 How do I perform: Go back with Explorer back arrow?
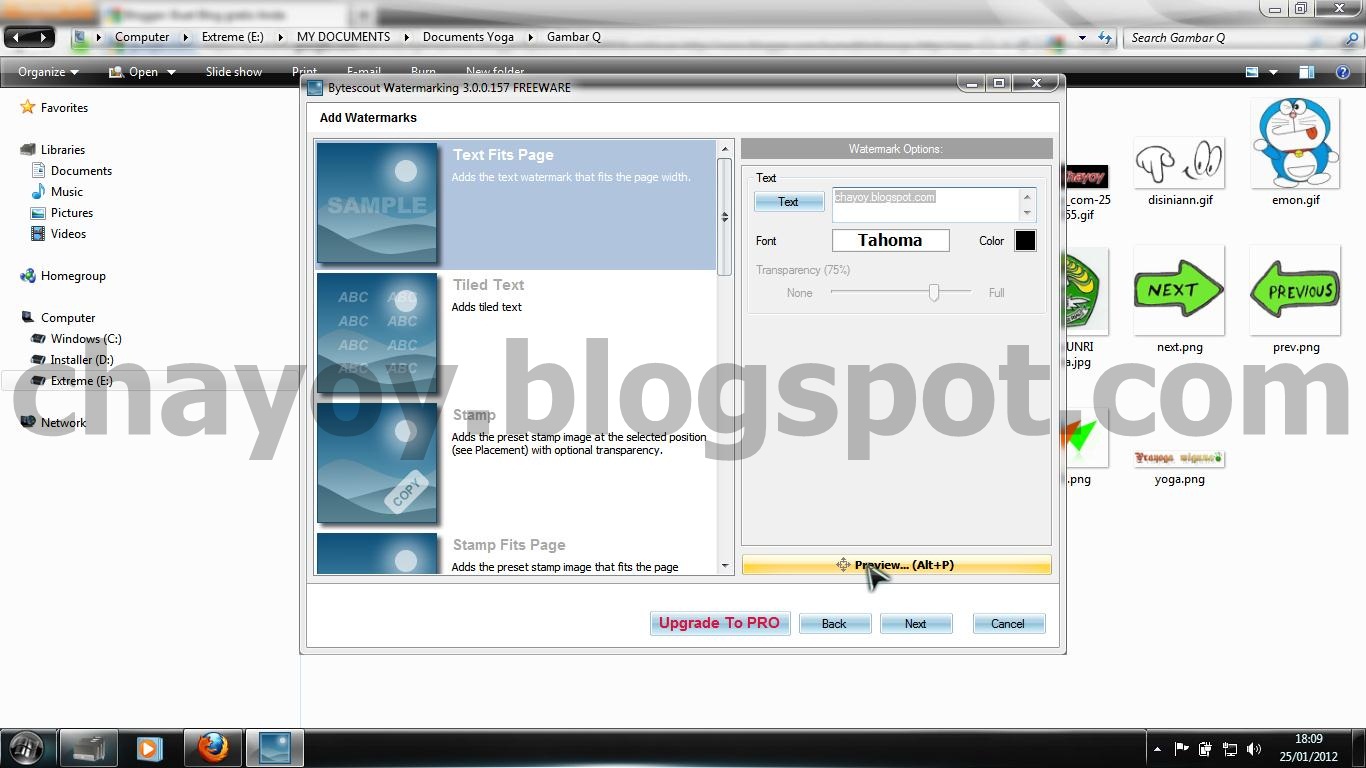[x=17, y=37]
